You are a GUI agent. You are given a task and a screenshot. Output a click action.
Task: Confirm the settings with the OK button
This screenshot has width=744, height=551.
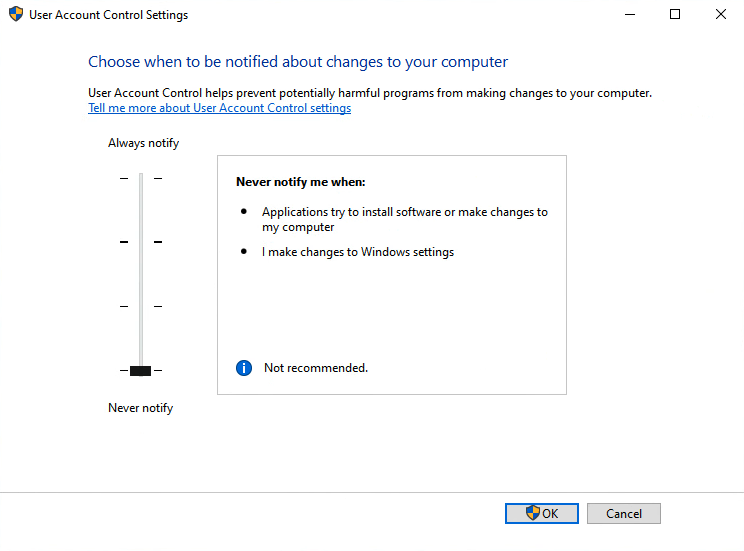(x=542, y=513)
